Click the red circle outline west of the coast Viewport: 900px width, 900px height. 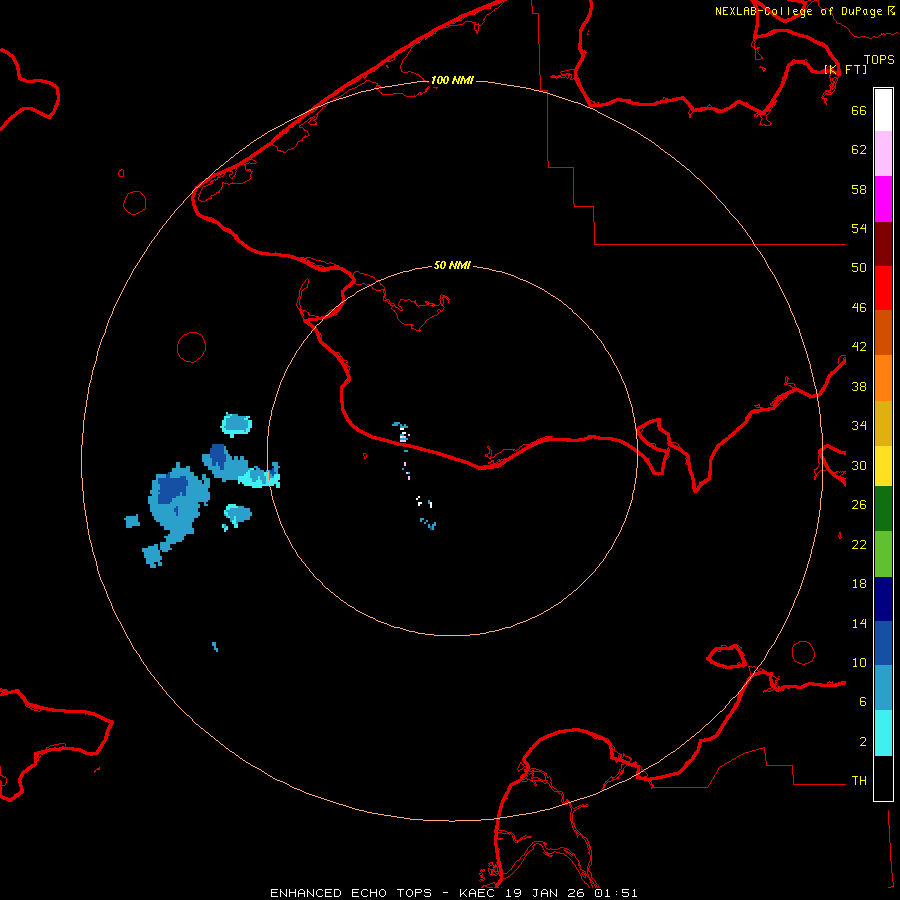[x=191, y=347]
